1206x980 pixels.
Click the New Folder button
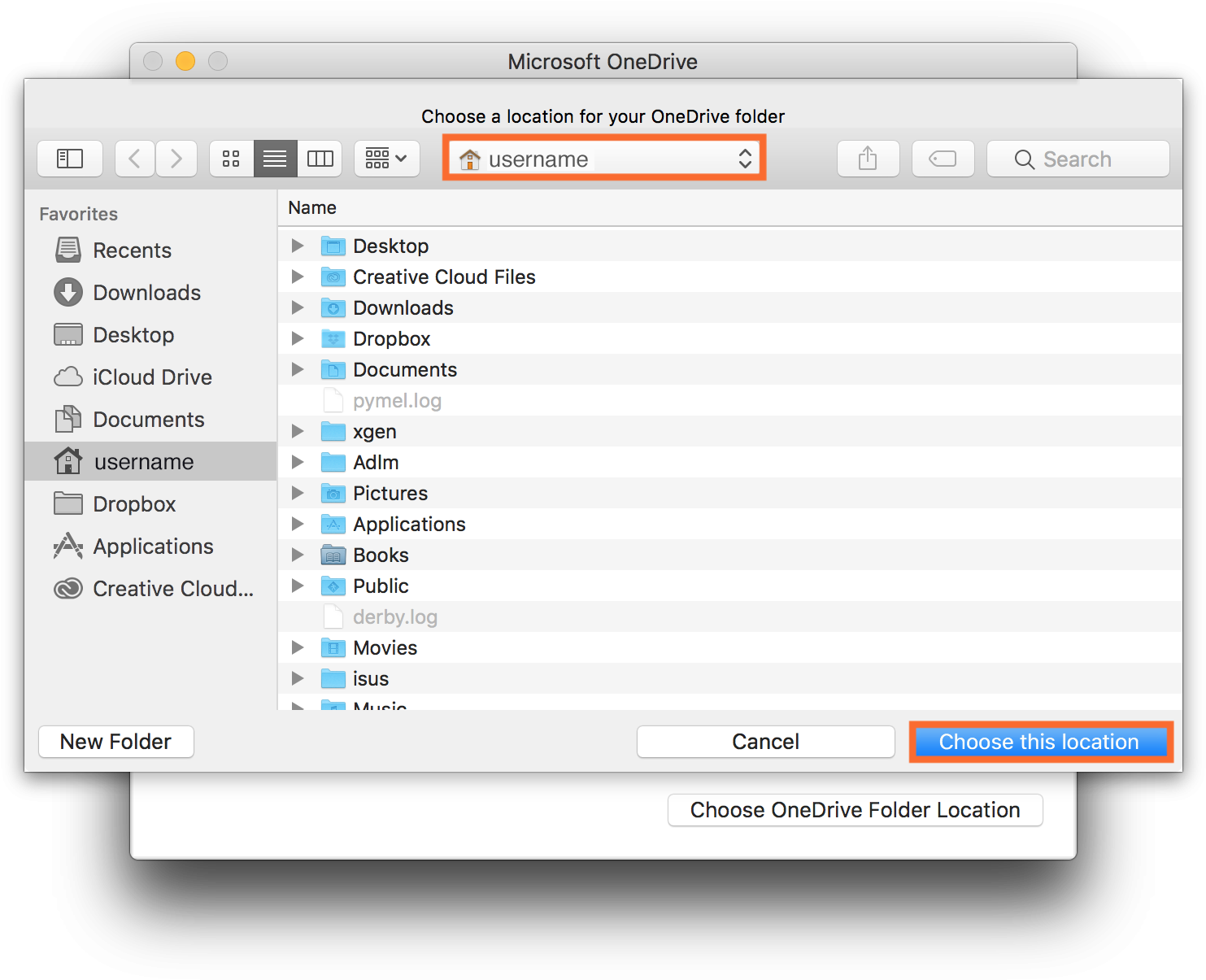click(116, 742)
